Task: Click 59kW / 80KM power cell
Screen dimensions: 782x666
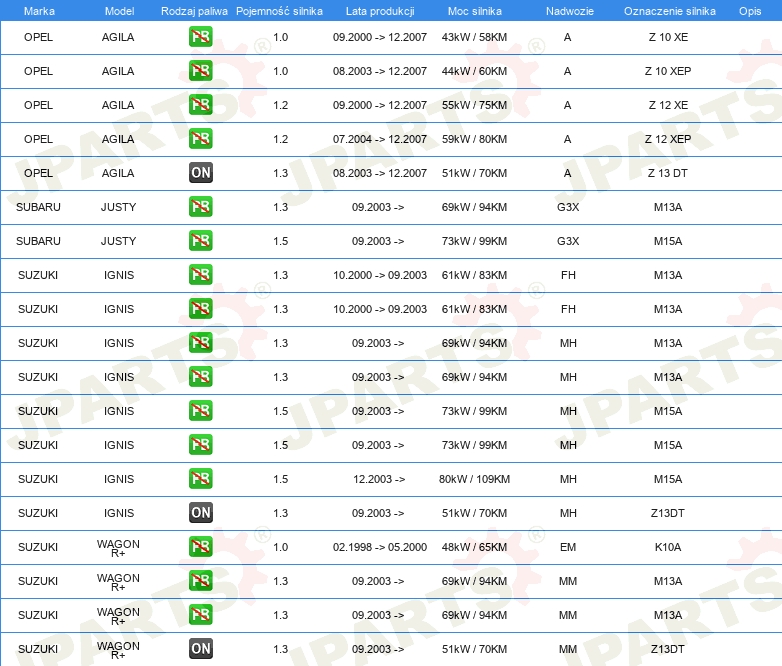Action: coord(474,139)
